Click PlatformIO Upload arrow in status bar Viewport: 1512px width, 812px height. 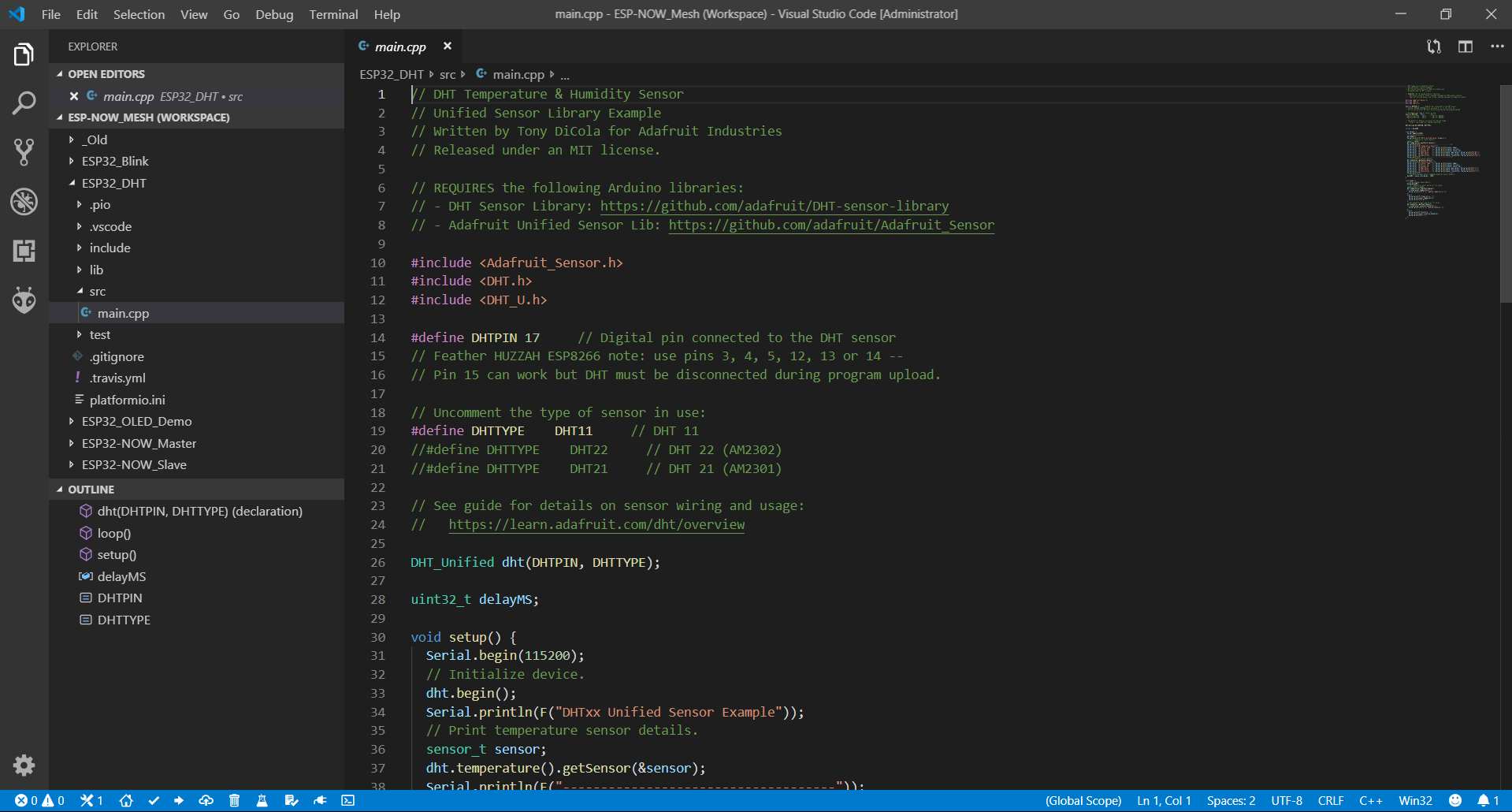click(179, 800)
